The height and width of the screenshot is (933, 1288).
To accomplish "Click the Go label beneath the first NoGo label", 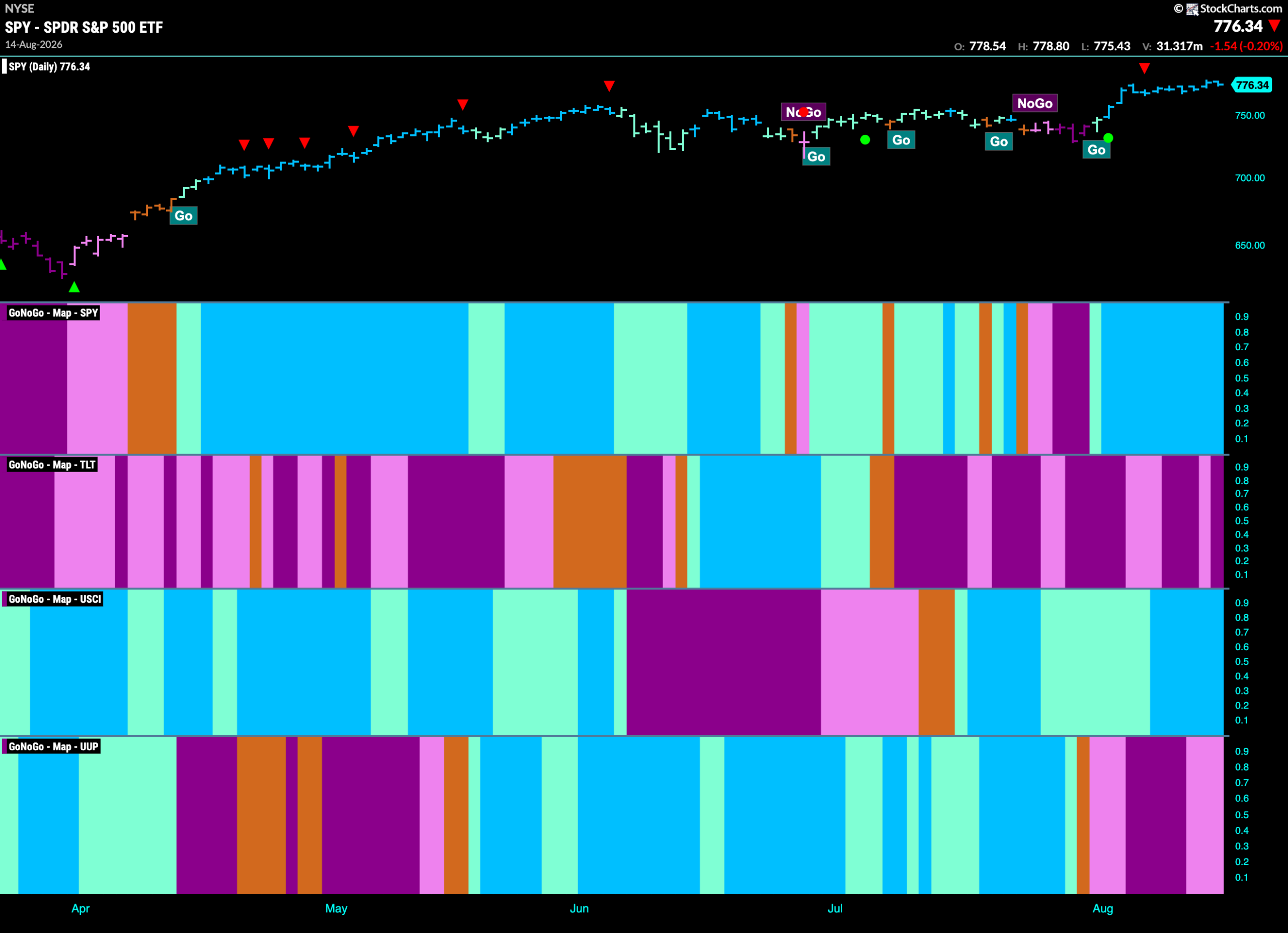I will point(816,157).
